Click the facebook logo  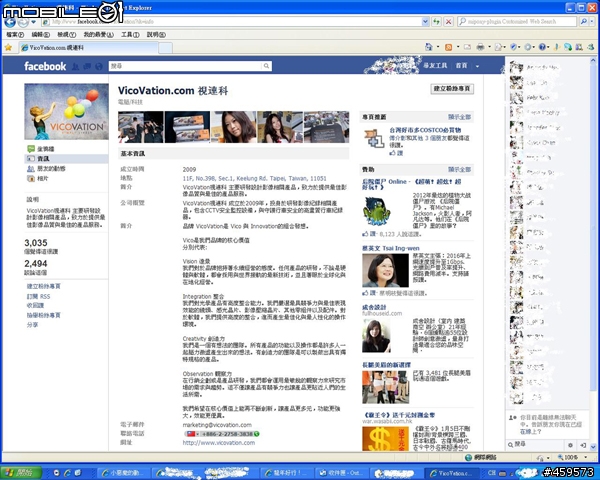(45, 66)
